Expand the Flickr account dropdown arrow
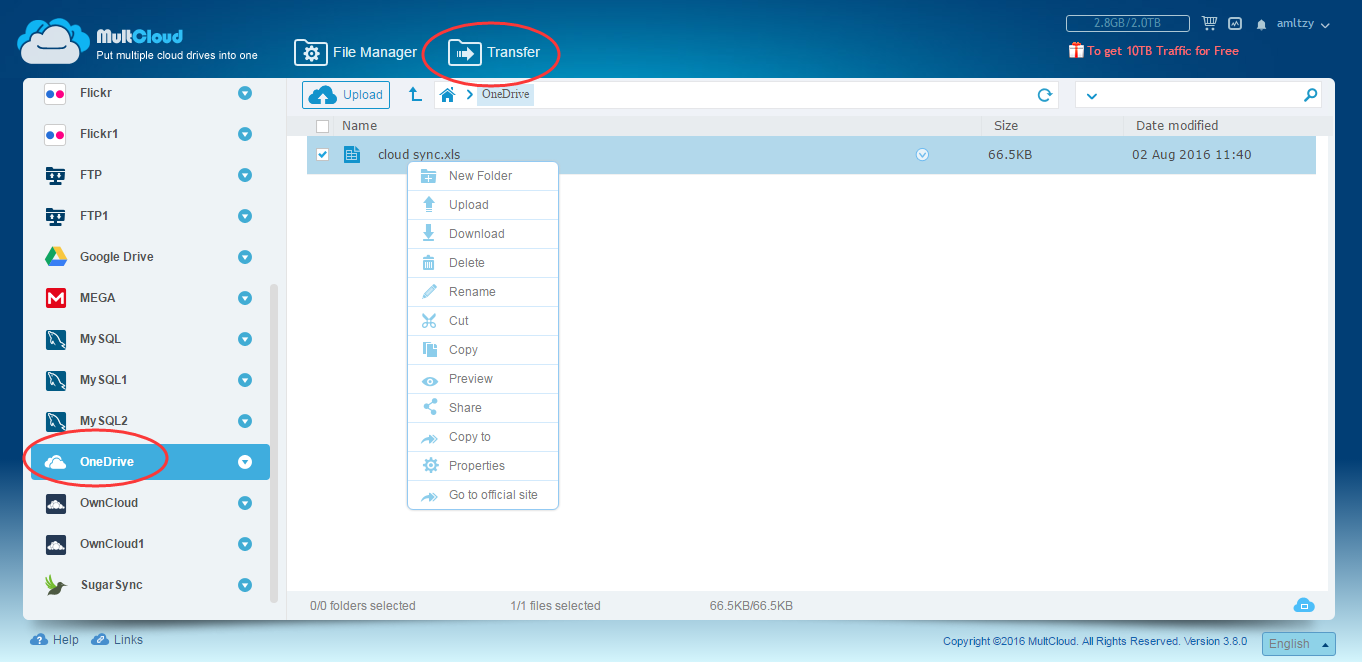 (245, 93)
